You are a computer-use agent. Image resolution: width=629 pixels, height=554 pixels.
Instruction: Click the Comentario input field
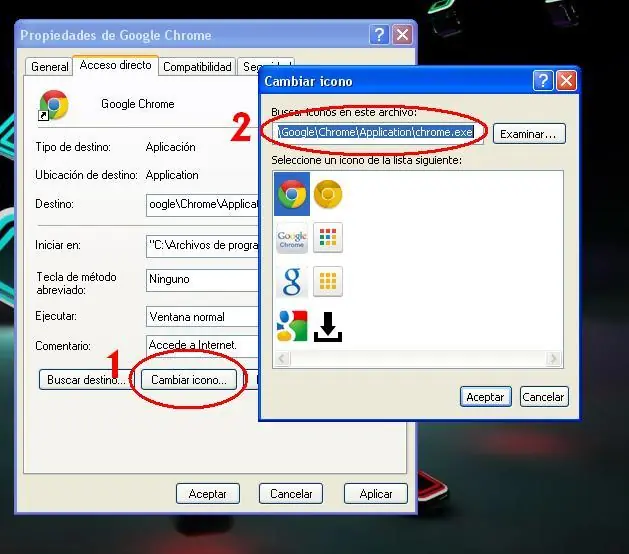point(203,345)
